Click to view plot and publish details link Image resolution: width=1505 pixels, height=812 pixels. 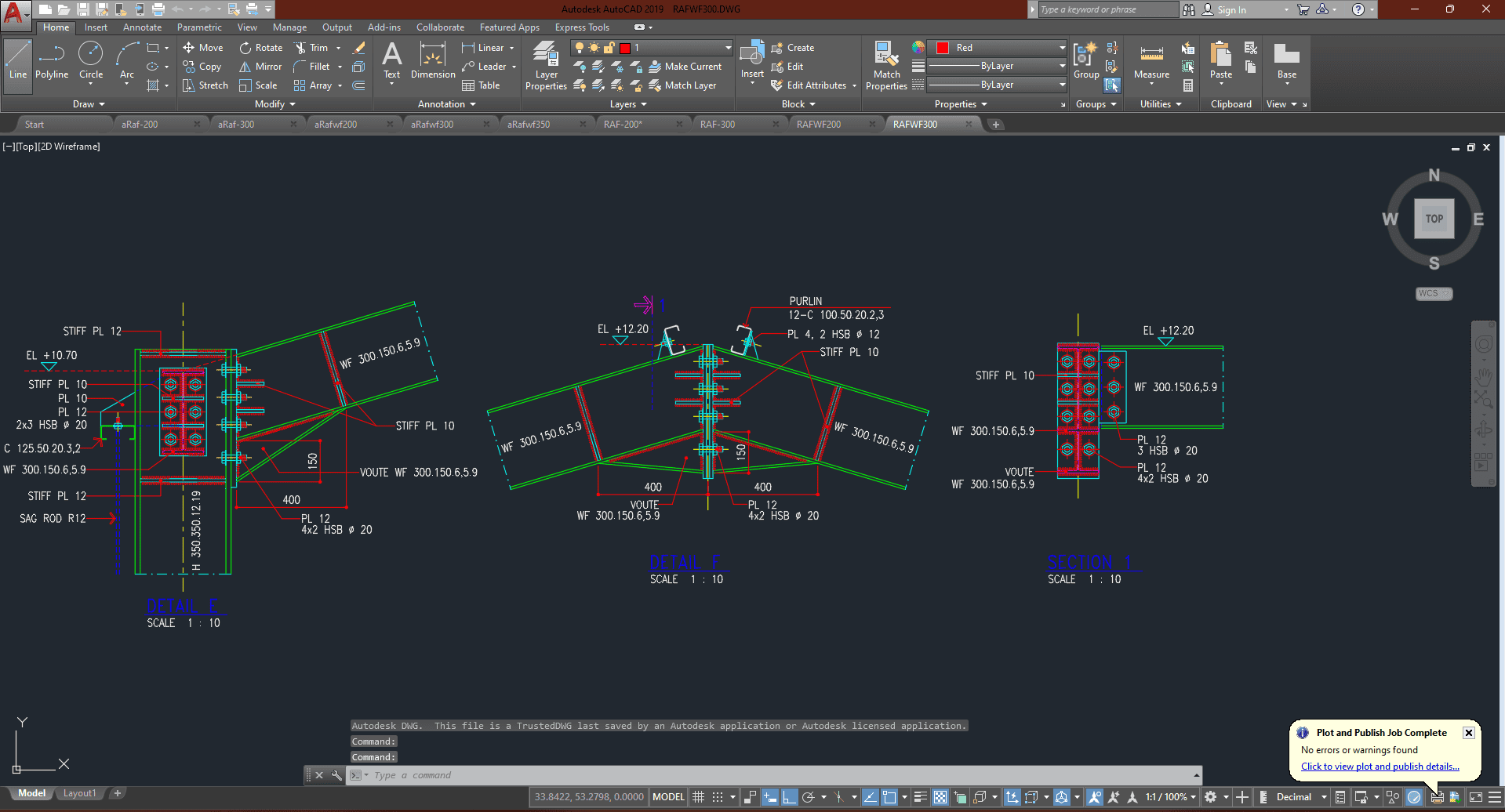[x=1380, y=767]
